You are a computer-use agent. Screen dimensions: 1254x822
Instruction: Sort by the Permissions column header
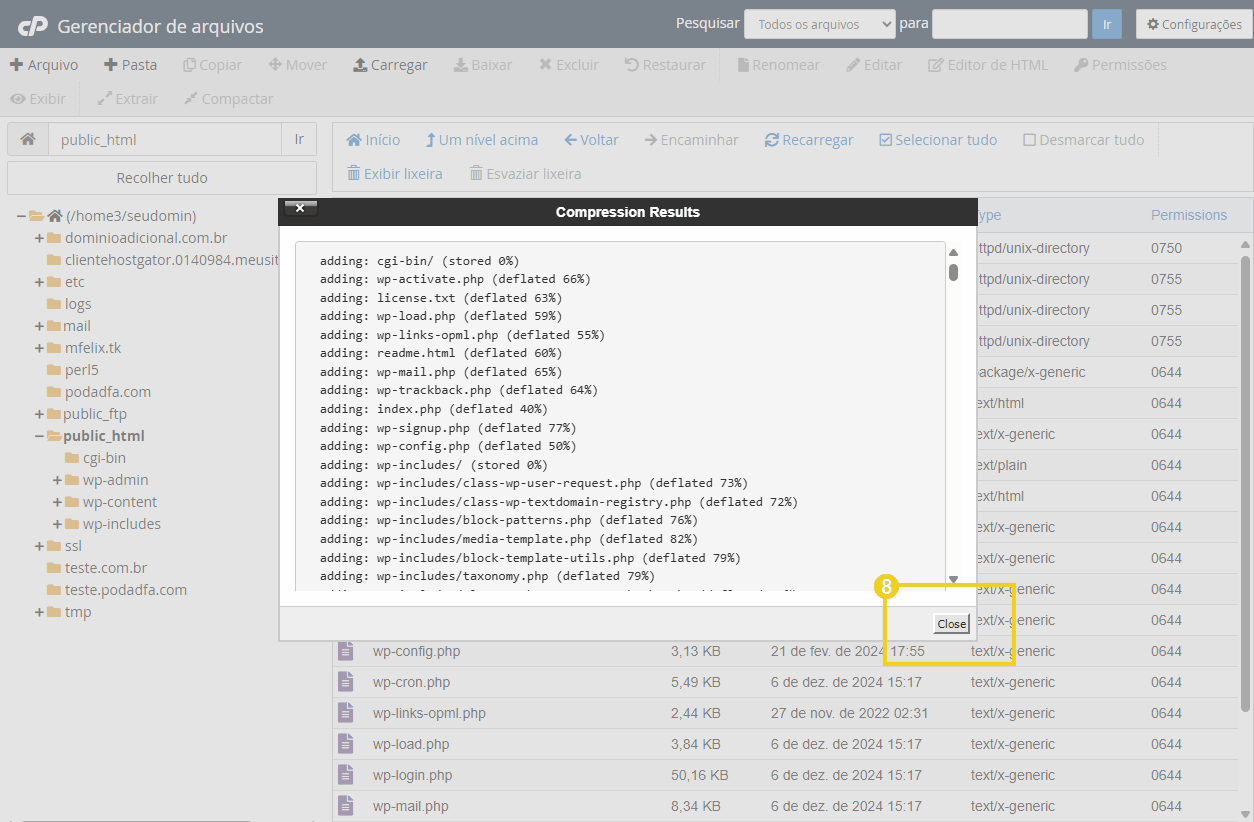1188,215
